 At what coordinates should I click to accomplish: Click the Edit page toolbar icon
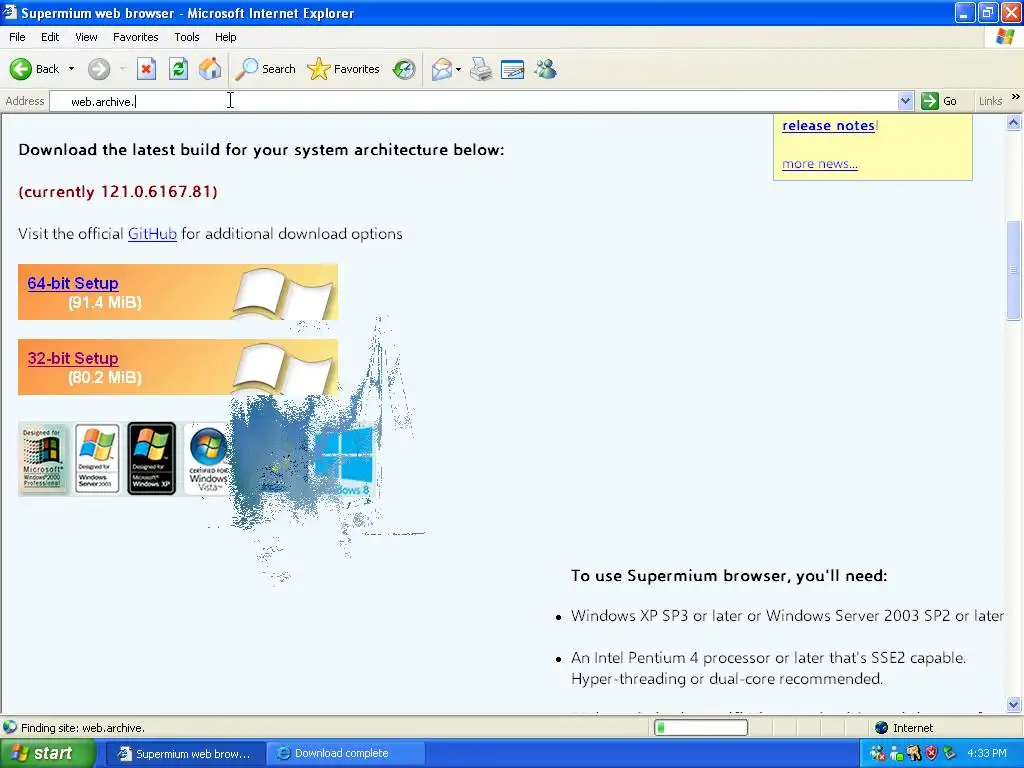[513, 69]
